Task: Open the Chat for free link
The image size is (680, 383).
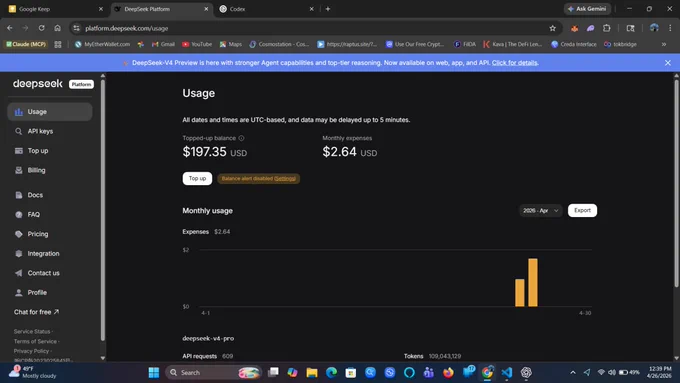Action: click(36, 312)
